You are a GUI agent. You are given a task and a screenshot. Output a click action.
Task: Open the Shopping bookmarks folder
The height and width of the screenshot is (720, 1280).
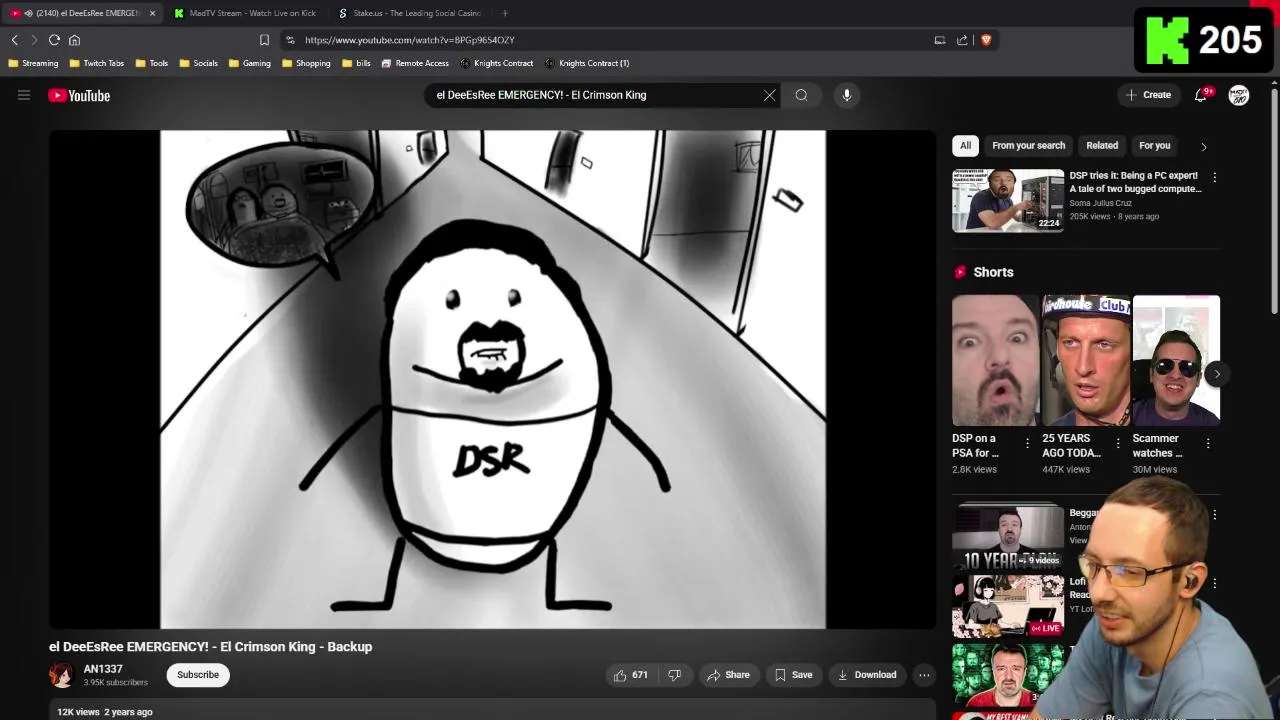click(x=306, y=63)
